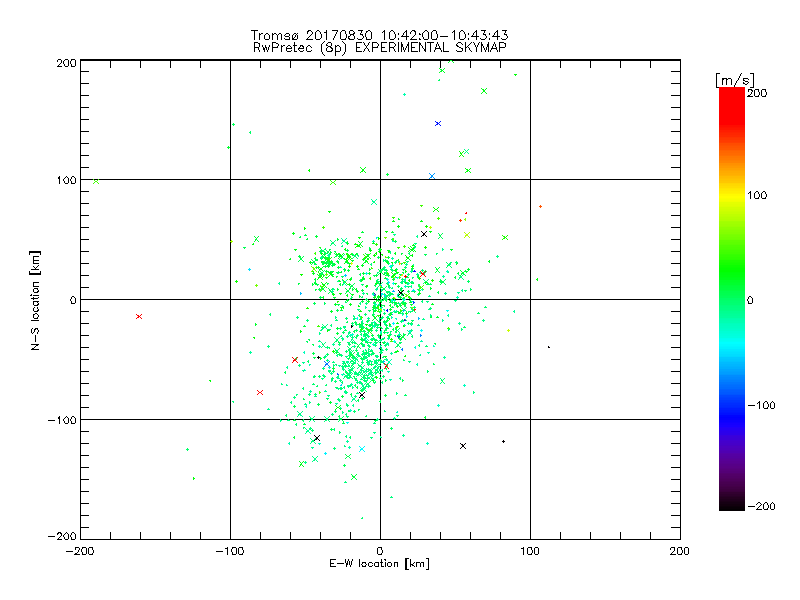This screenshot has width=800, height=600.
Task: Click the title line 'Tromsø 20170830 10:42:00-10:43:43'
Action: tap(379, 35)
